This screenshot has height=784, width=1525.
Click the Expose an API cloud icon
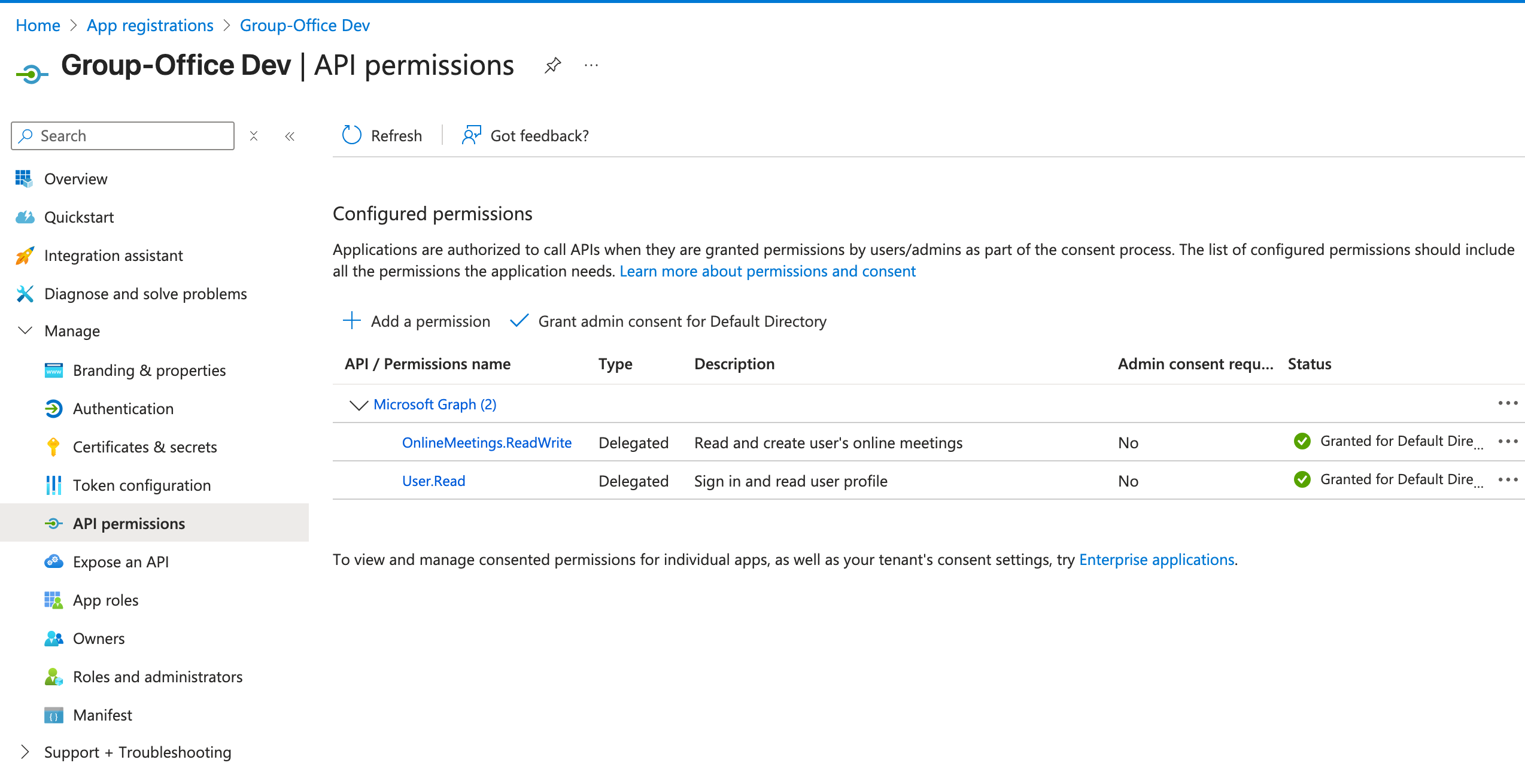pyautogui.click(x=54, y=562)
